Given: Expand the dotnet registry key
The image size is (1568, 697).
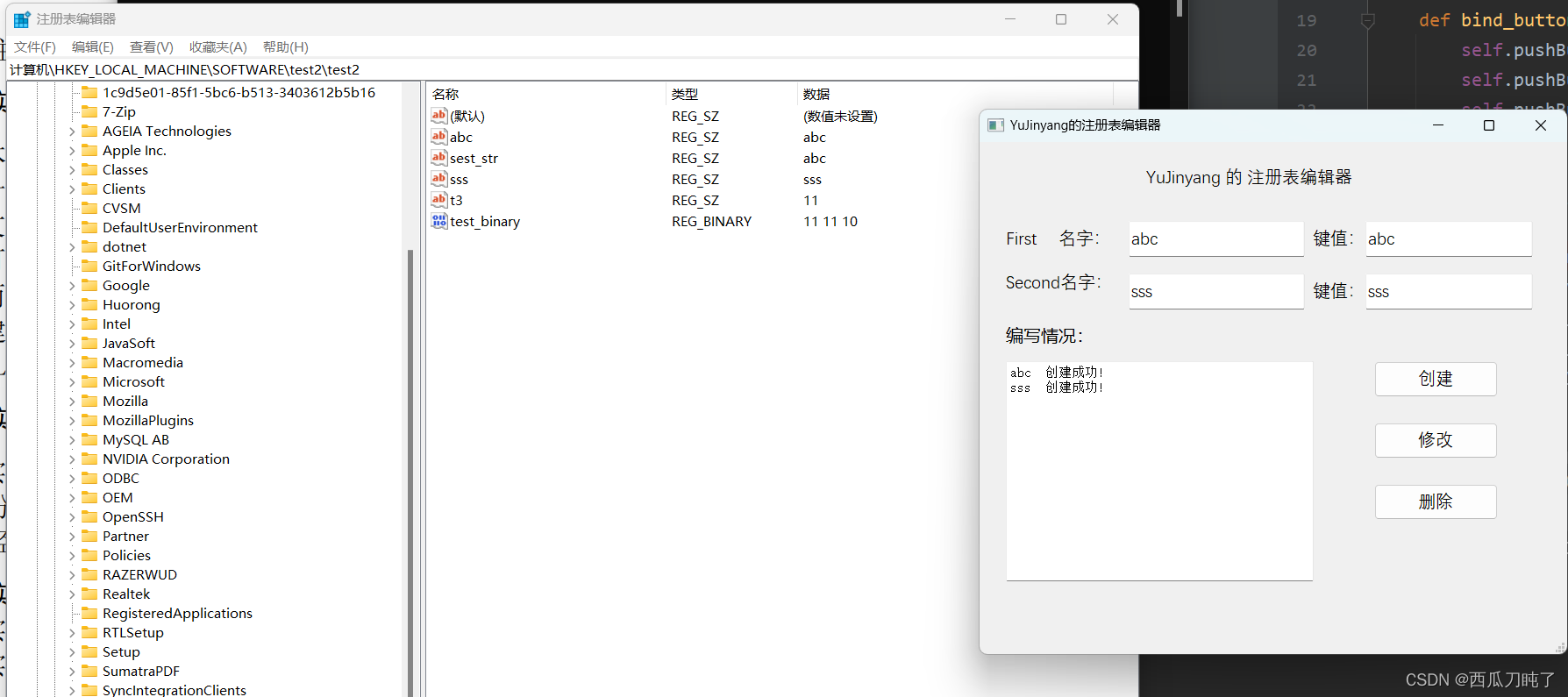Looking at the screenshot, I should tap(72, 247).
